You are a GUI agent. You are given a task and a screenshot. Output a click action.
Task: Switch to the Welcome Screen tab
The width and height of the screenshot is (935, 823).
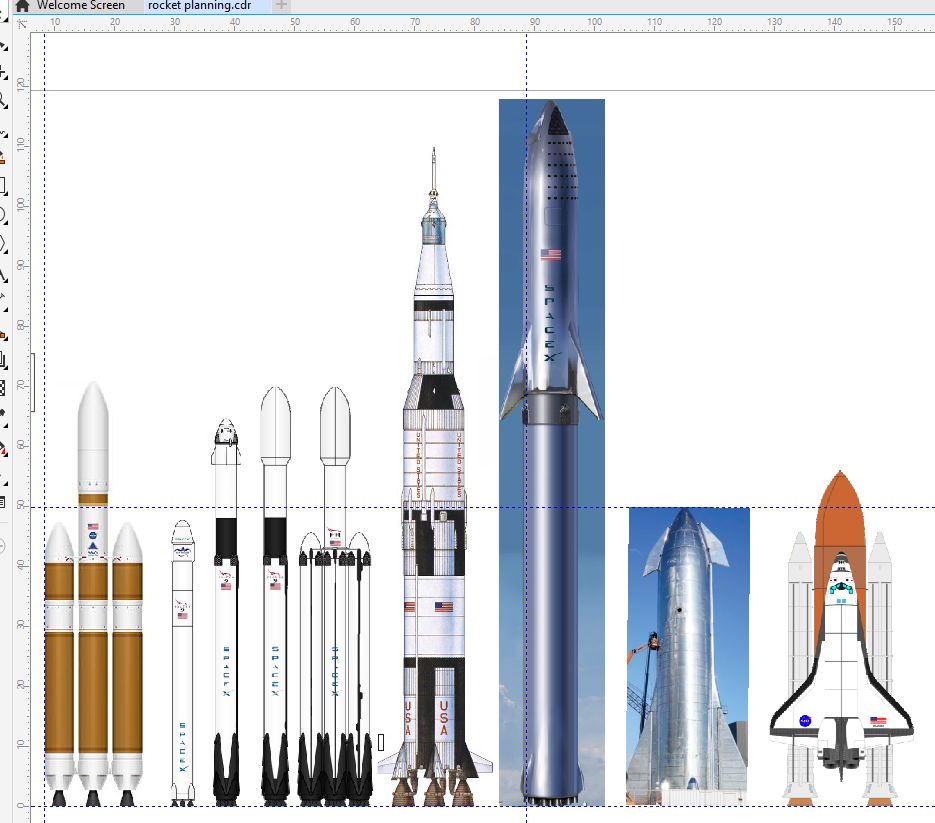(80, 6)
